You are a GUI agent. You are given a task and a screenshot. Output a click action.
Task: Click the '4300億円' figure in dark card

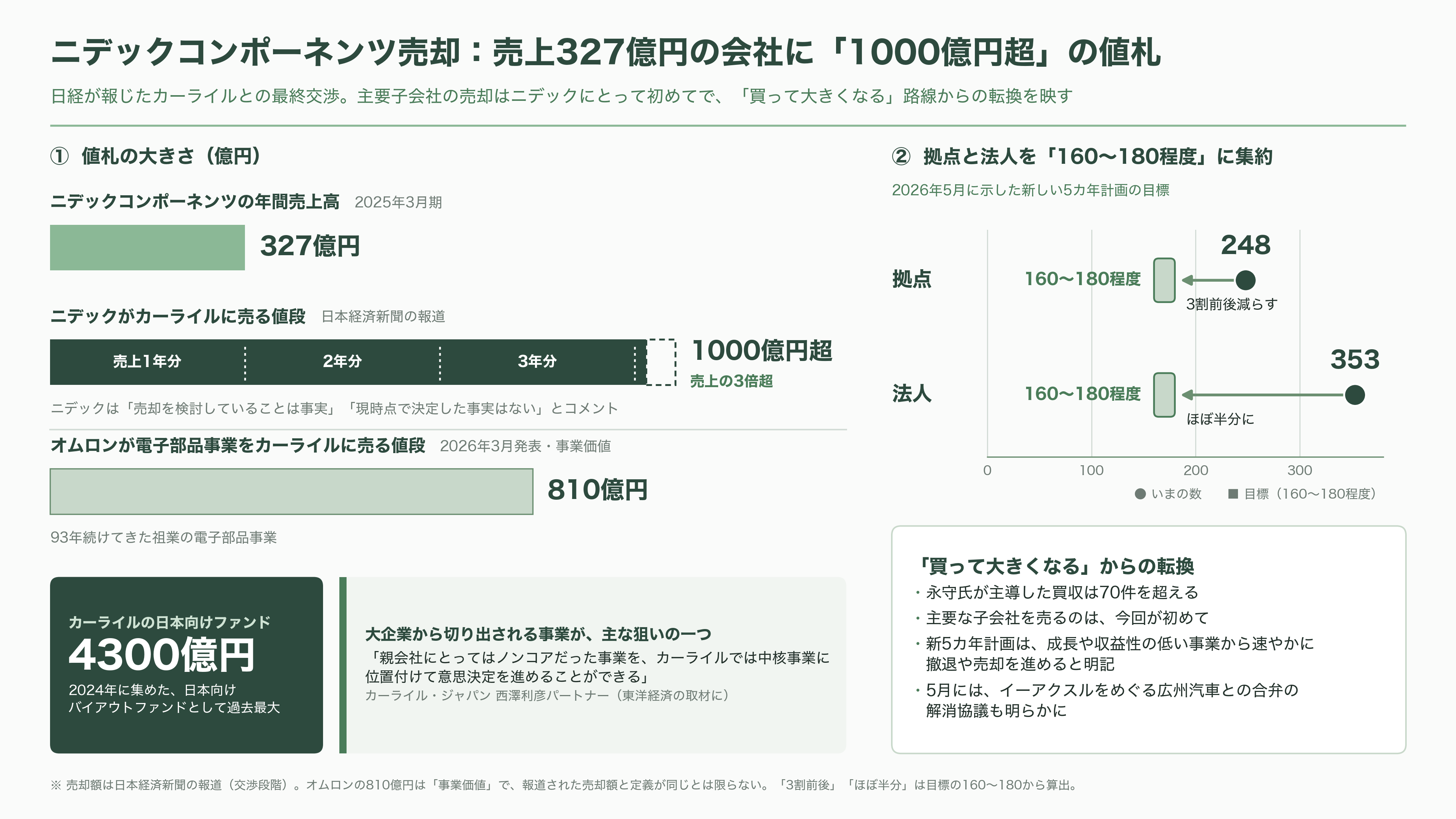click(x=162, y=654)
